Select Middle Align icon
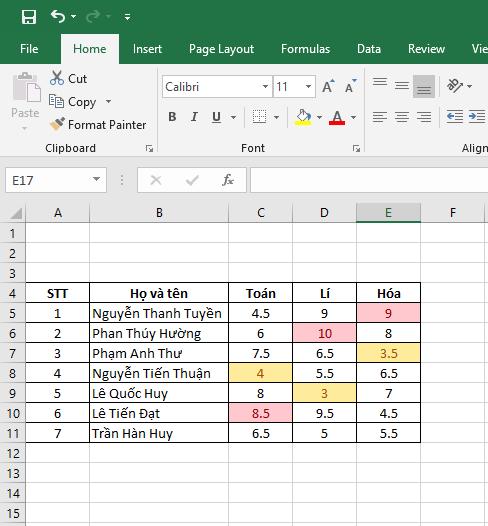Screen dimensions: 488x526 tap(402, 86)
